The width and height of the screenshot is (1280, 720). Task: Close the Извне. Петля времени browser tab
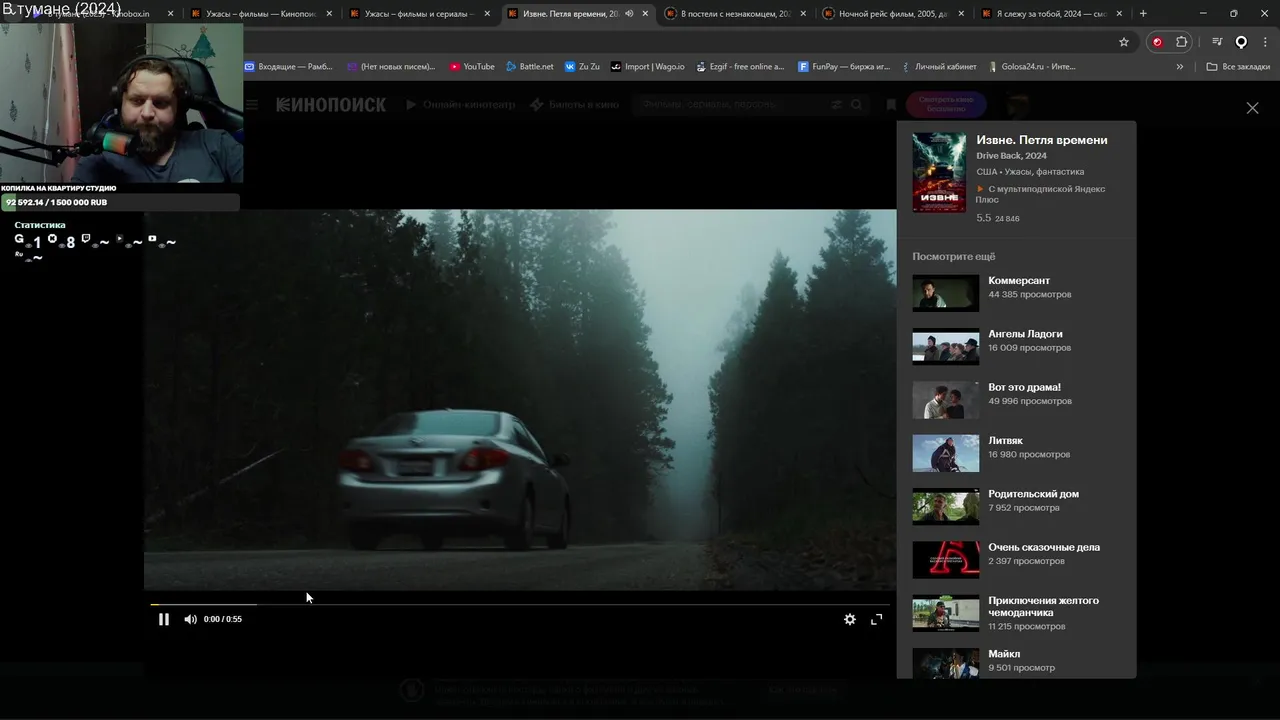click(x=645, y=14)
